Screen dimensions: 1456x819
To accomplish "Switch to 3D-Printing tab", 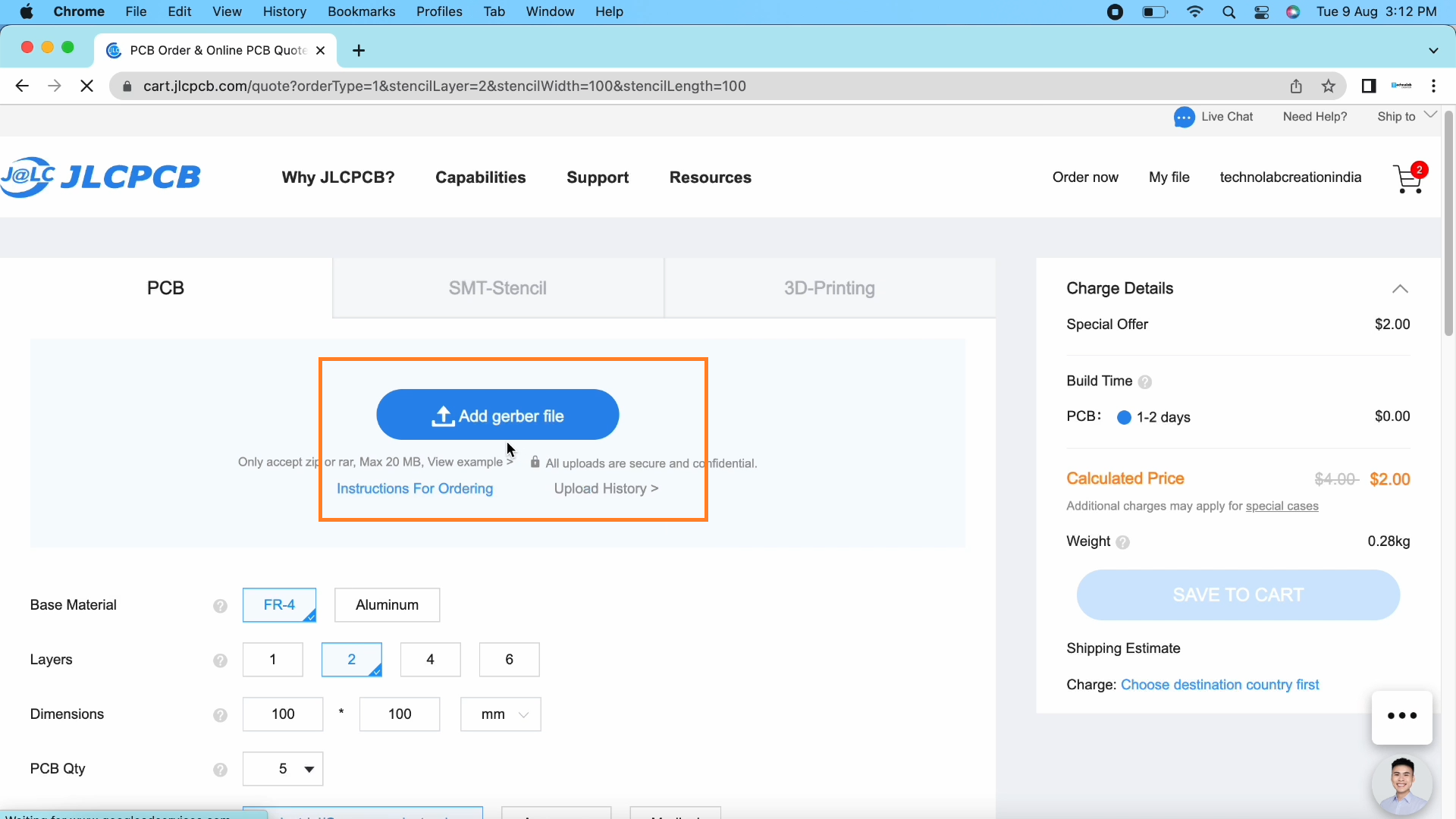I will pos(830,288).
